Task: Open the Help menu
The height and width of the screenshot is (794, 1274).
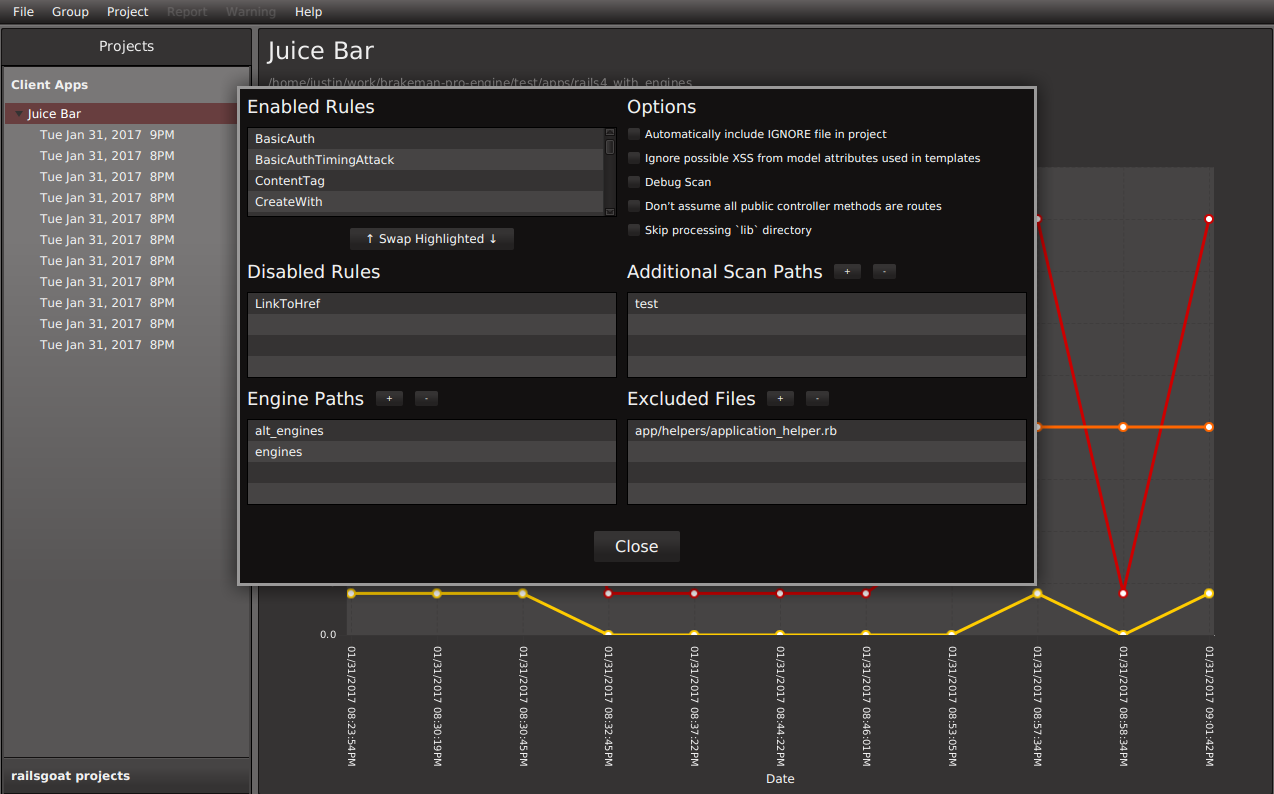Action: point(309,12)
